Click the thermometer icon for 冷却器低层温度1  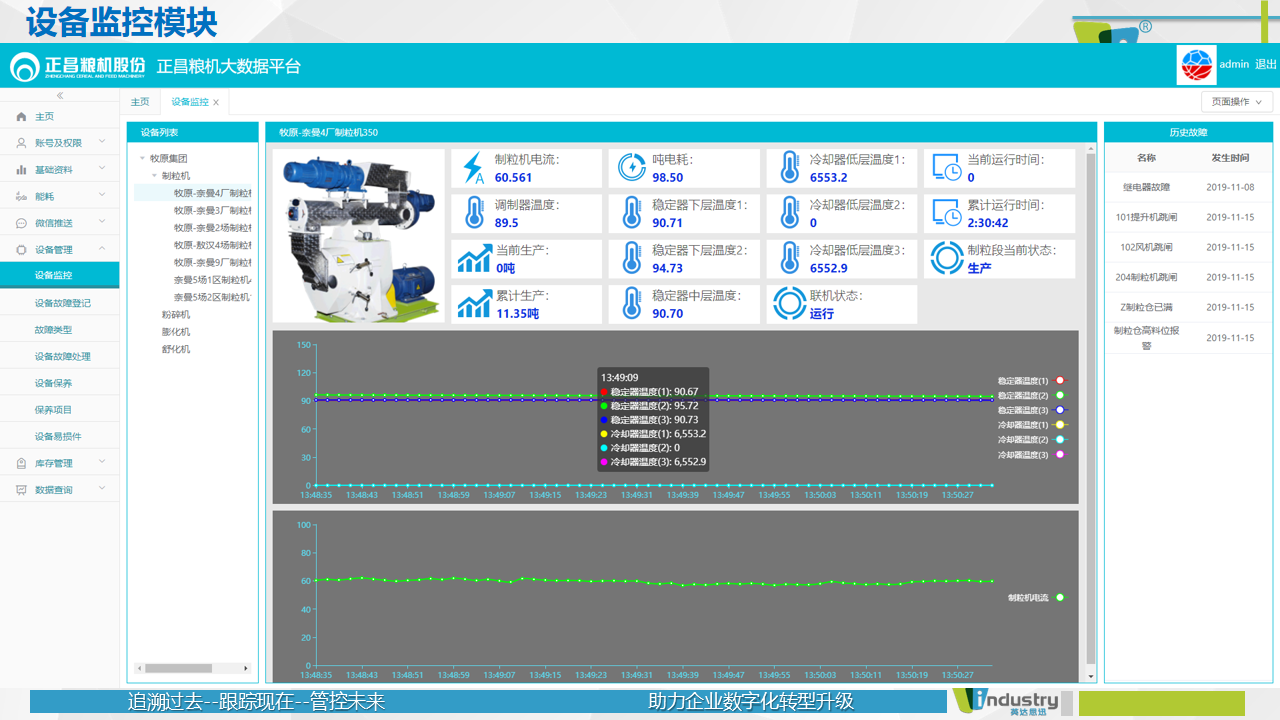[789, 168]
